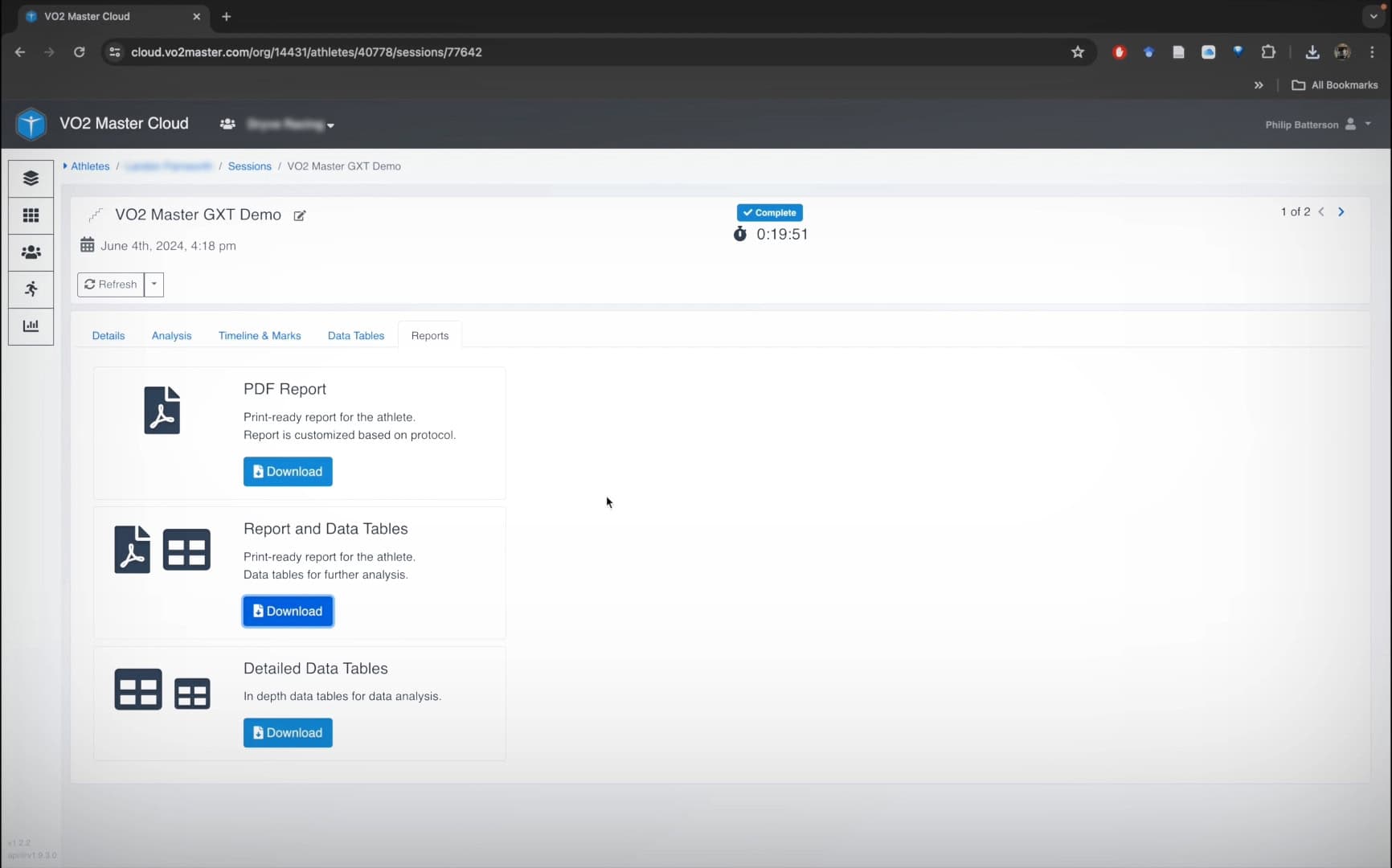Click the user profile icon beside Philip Batterson
The image size is (1392, 868).
pyautogui.click(x=1350, y=124)
